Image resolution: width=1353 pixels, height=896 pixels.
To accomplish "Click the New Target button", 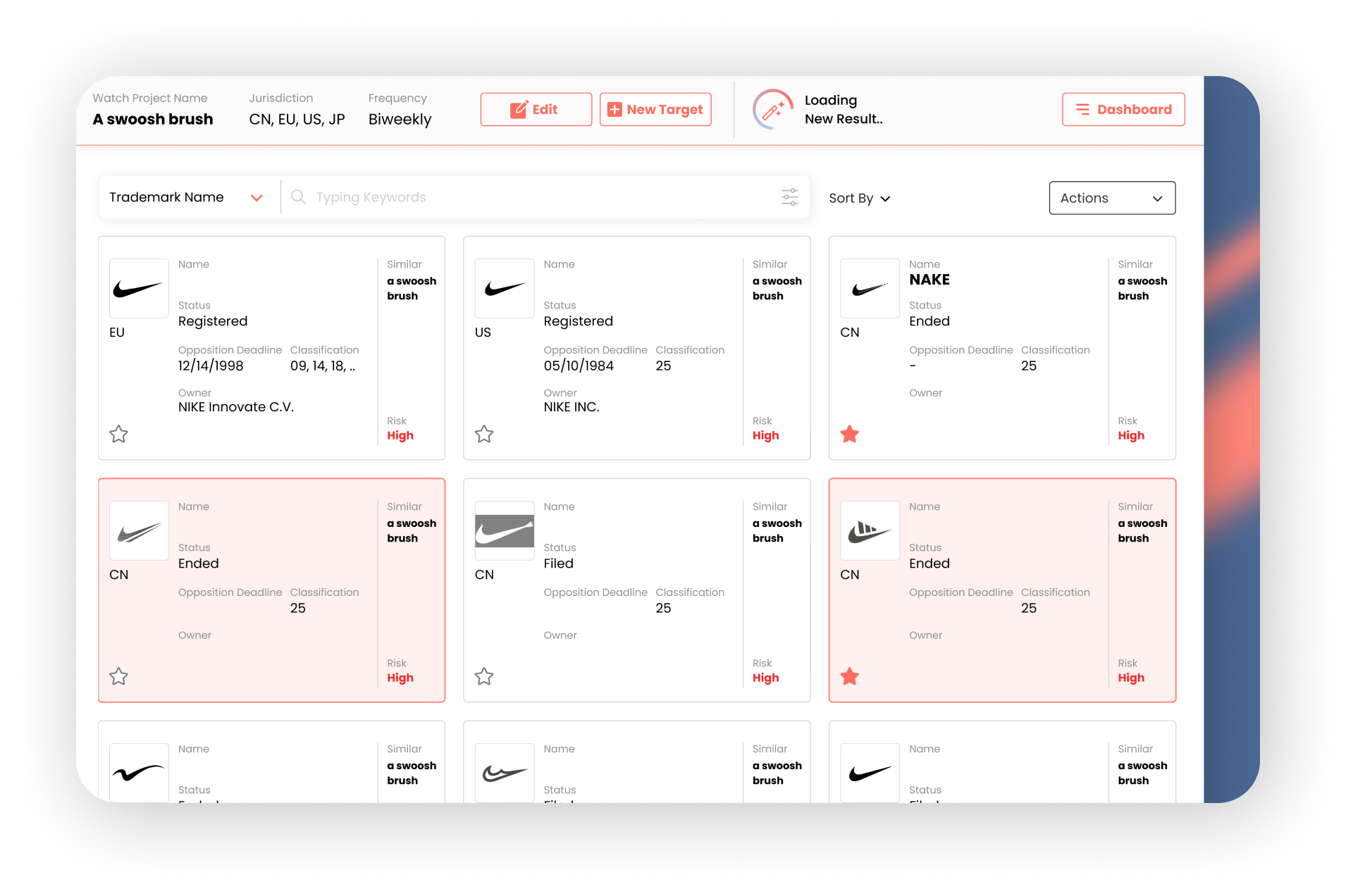I will [654, 110].
